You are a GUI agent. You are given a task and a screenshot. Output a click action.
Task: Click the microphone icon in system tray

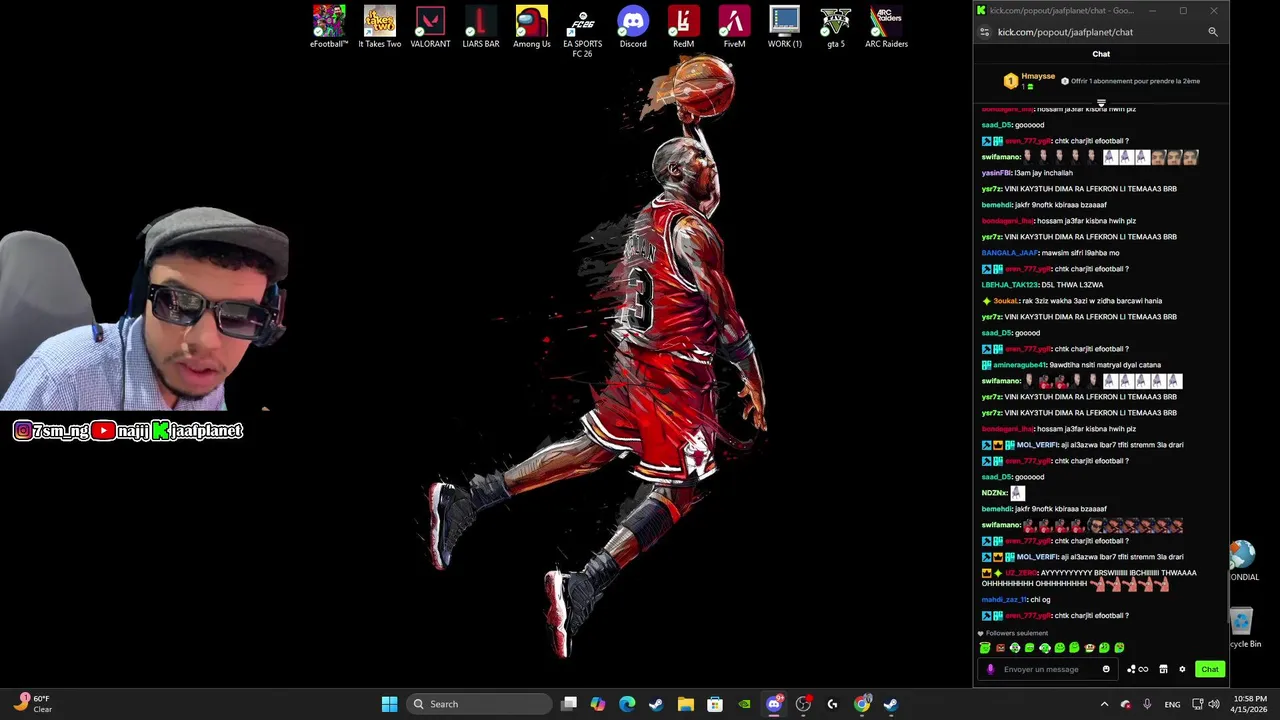click(1147, 704)
